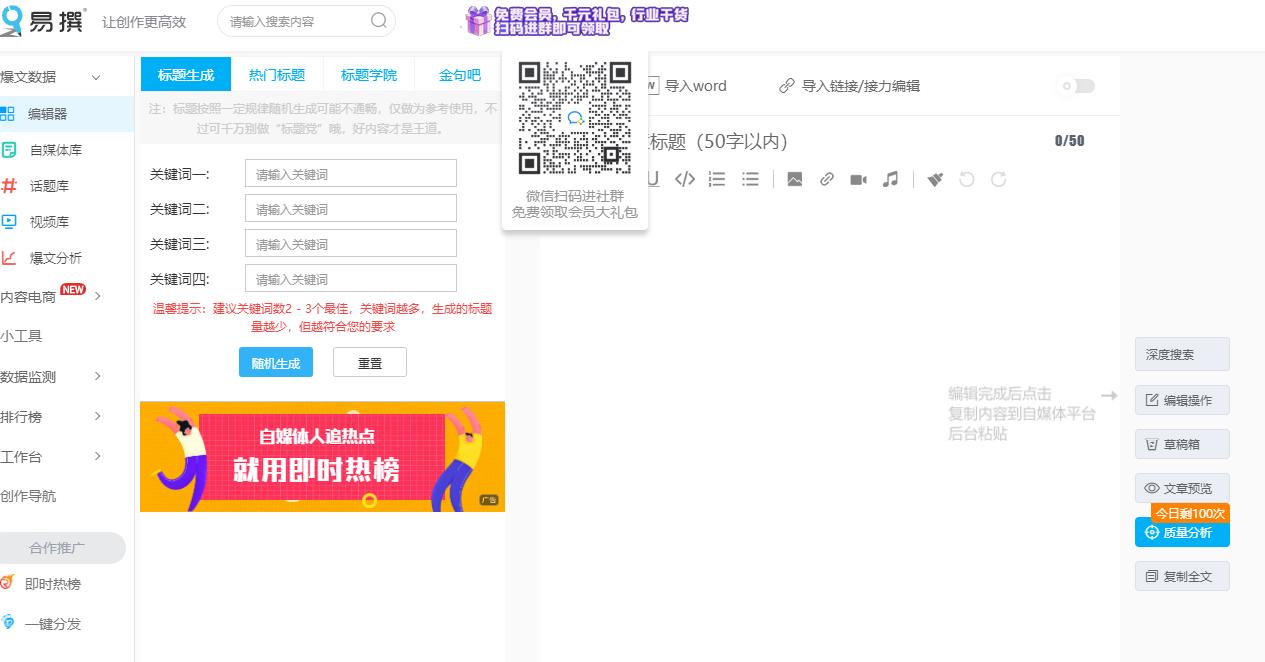
Task: Run 质量分析 from the right panel
Action: coord(1182,532)
